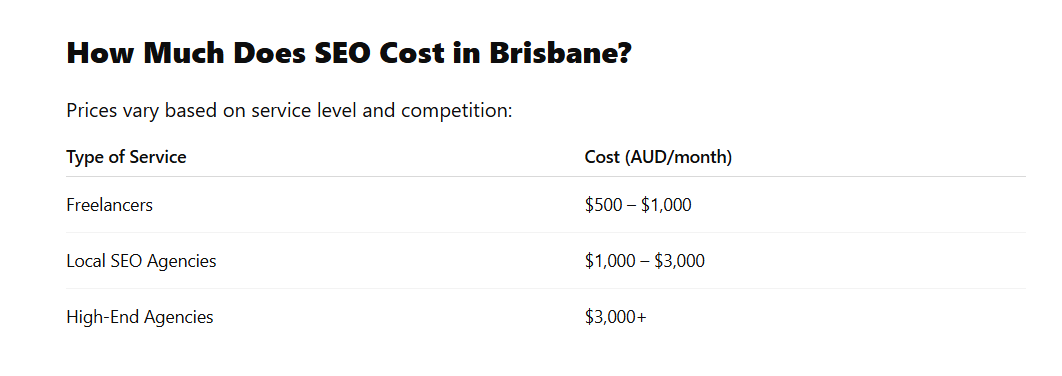Image resolution: width=1062 pixels, height=376 pixels.
Task: Select the 'Prices vary based on' paragraph text
Action: click(x=289, y=110)
